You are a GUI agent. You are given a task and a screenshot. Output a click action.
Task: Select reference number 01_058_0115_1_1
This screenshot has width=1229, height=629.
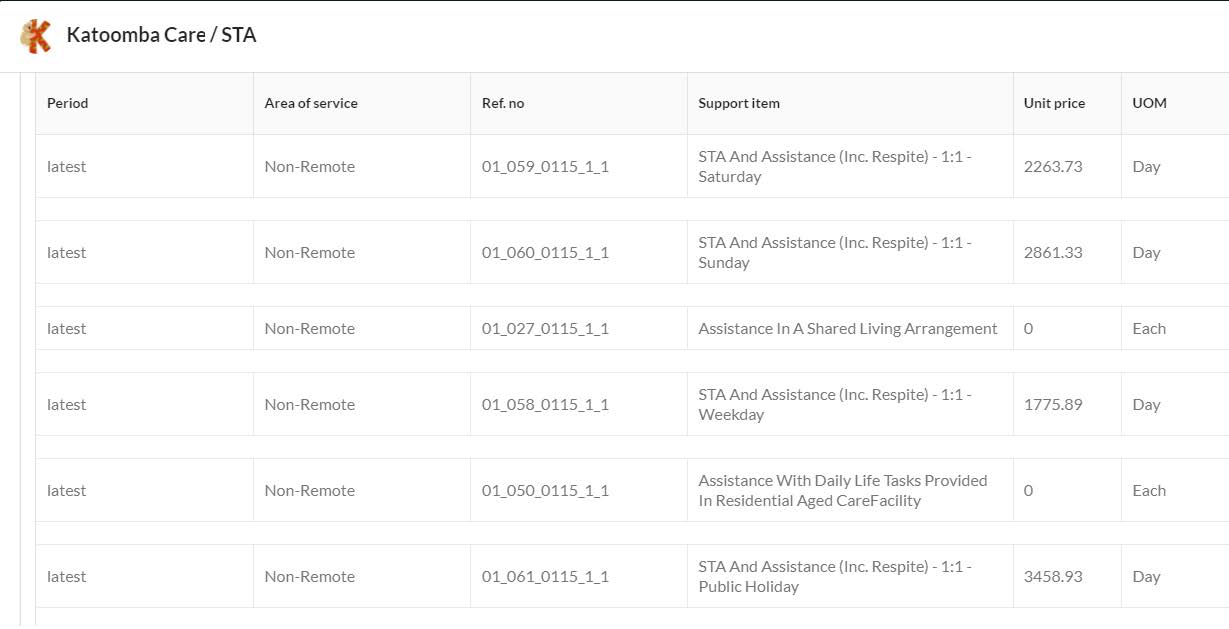click(545, 405)
